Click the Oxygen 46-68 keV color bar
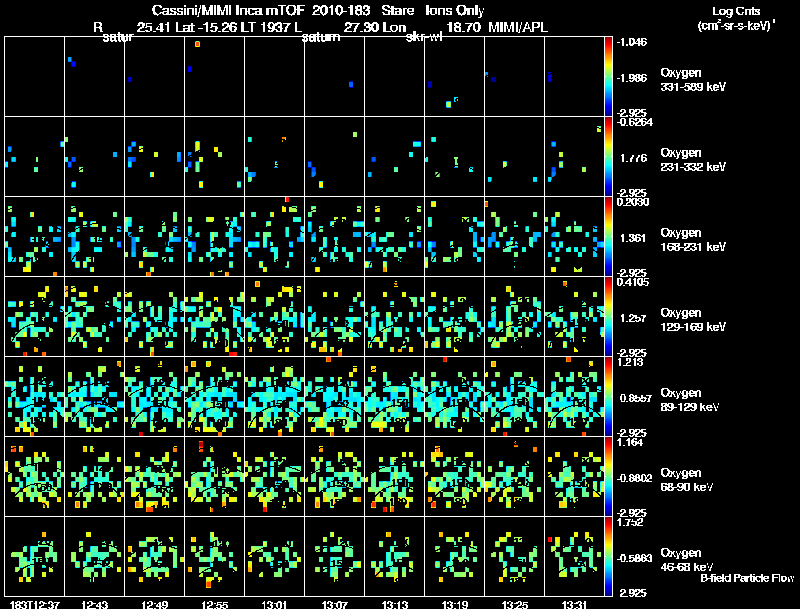This screenshot has width=800, height=609. point(610,556)
